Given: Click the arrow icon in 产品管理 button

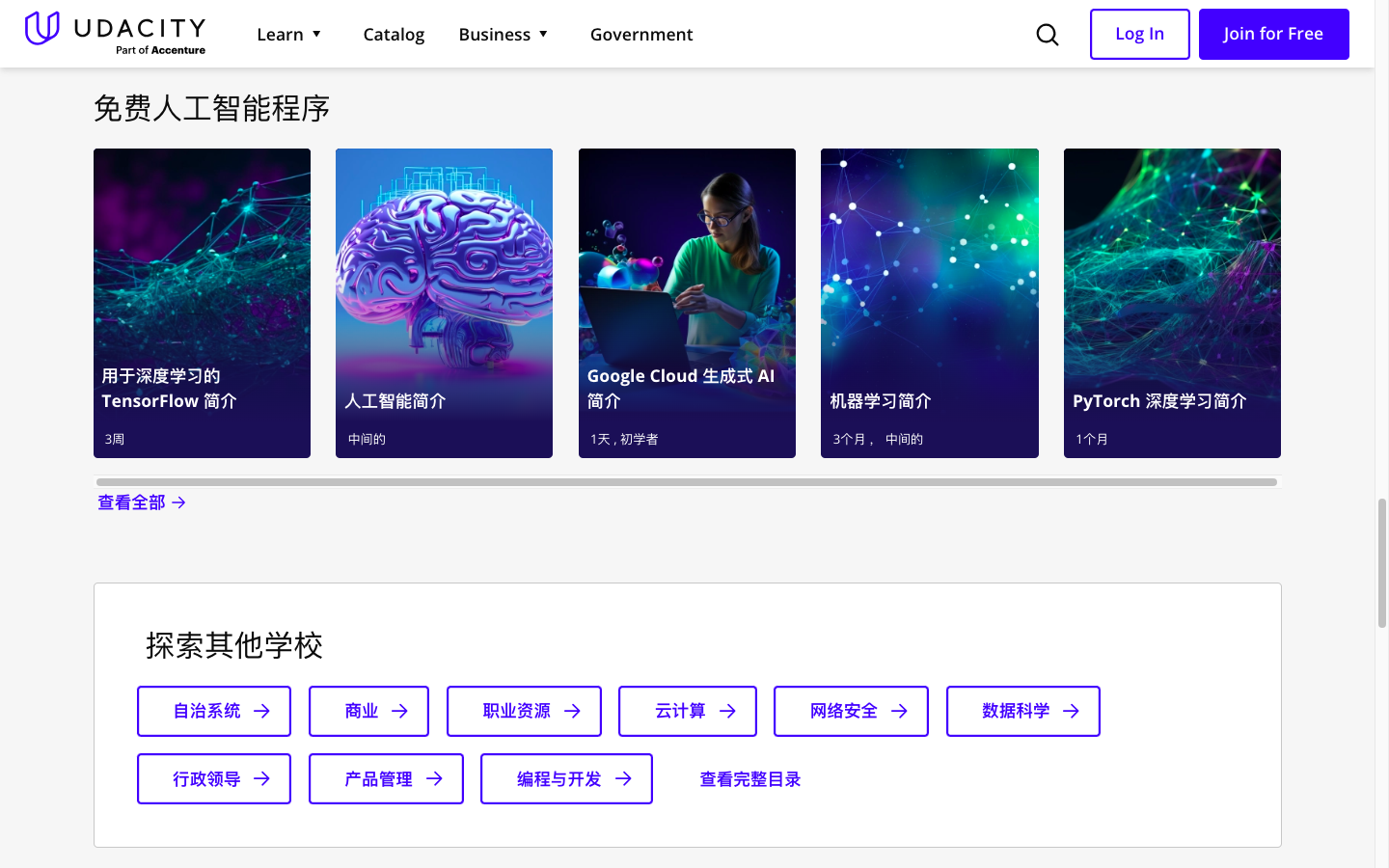Looking at the screenshot, I should tap(434, 778).
